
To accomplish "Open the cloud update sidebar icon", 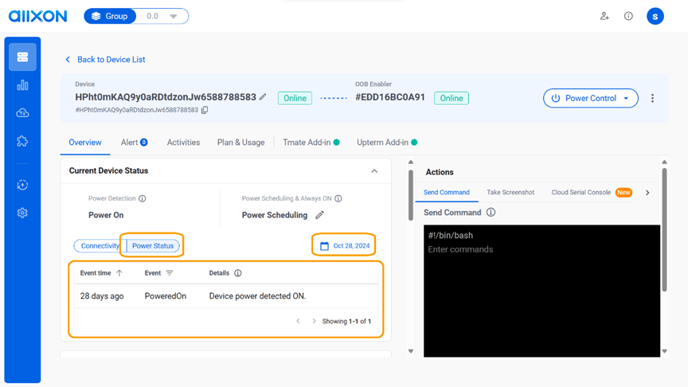I will click(22, 113).
